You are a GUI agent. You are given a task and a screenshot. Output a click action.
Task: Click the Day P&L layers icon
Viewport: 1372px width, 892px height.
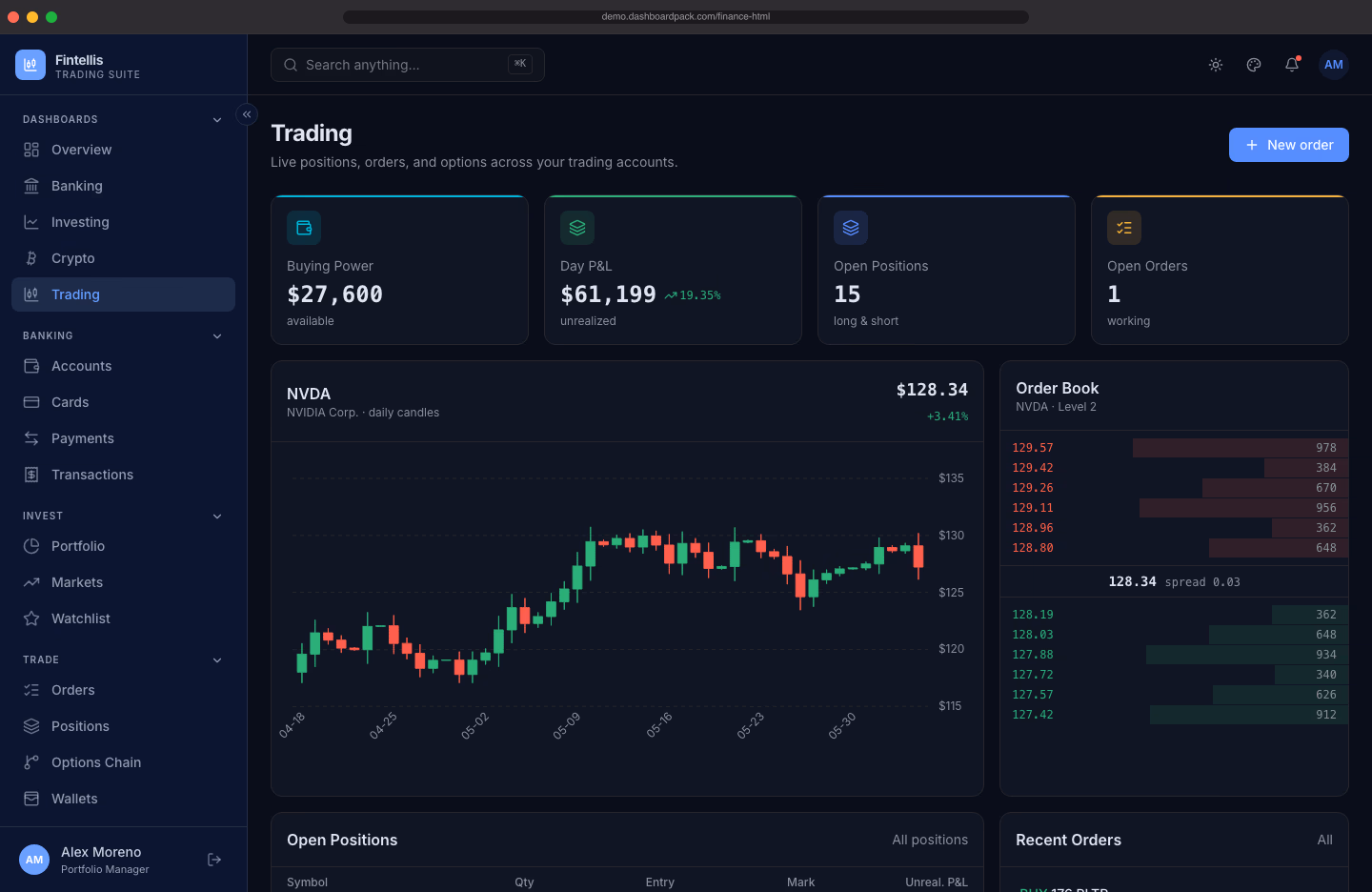tap(577, 228)
